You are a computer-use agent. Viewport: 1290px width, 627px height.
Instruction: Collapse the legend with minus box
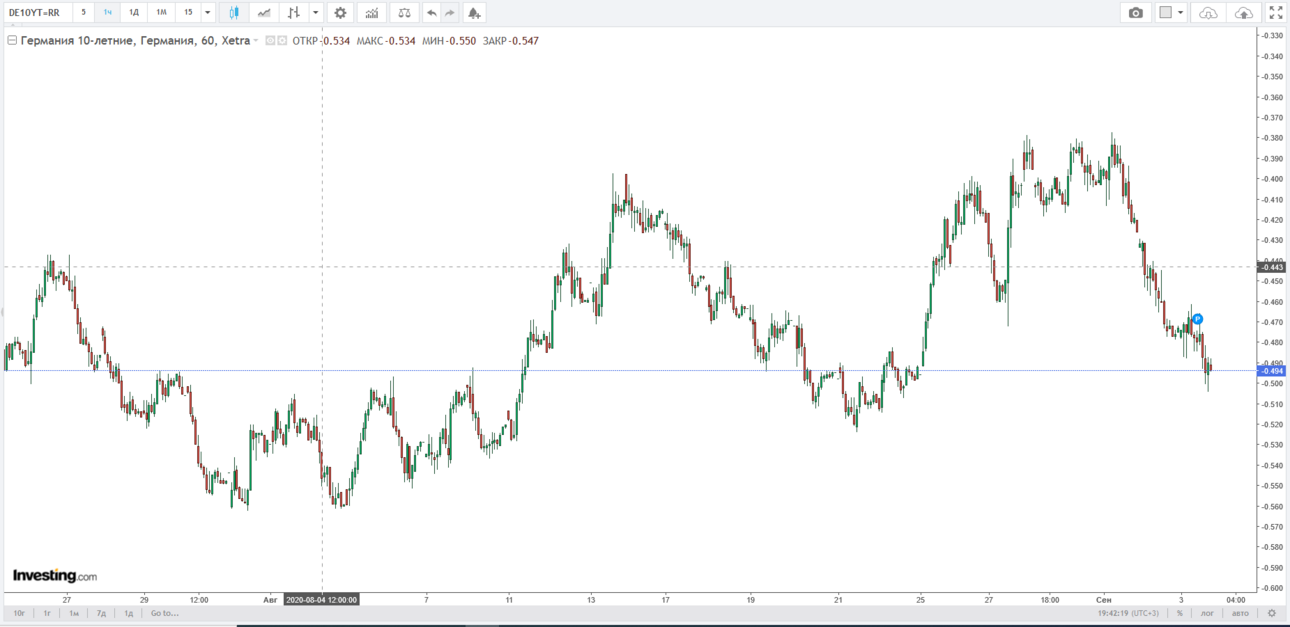(x=12, y=41)
